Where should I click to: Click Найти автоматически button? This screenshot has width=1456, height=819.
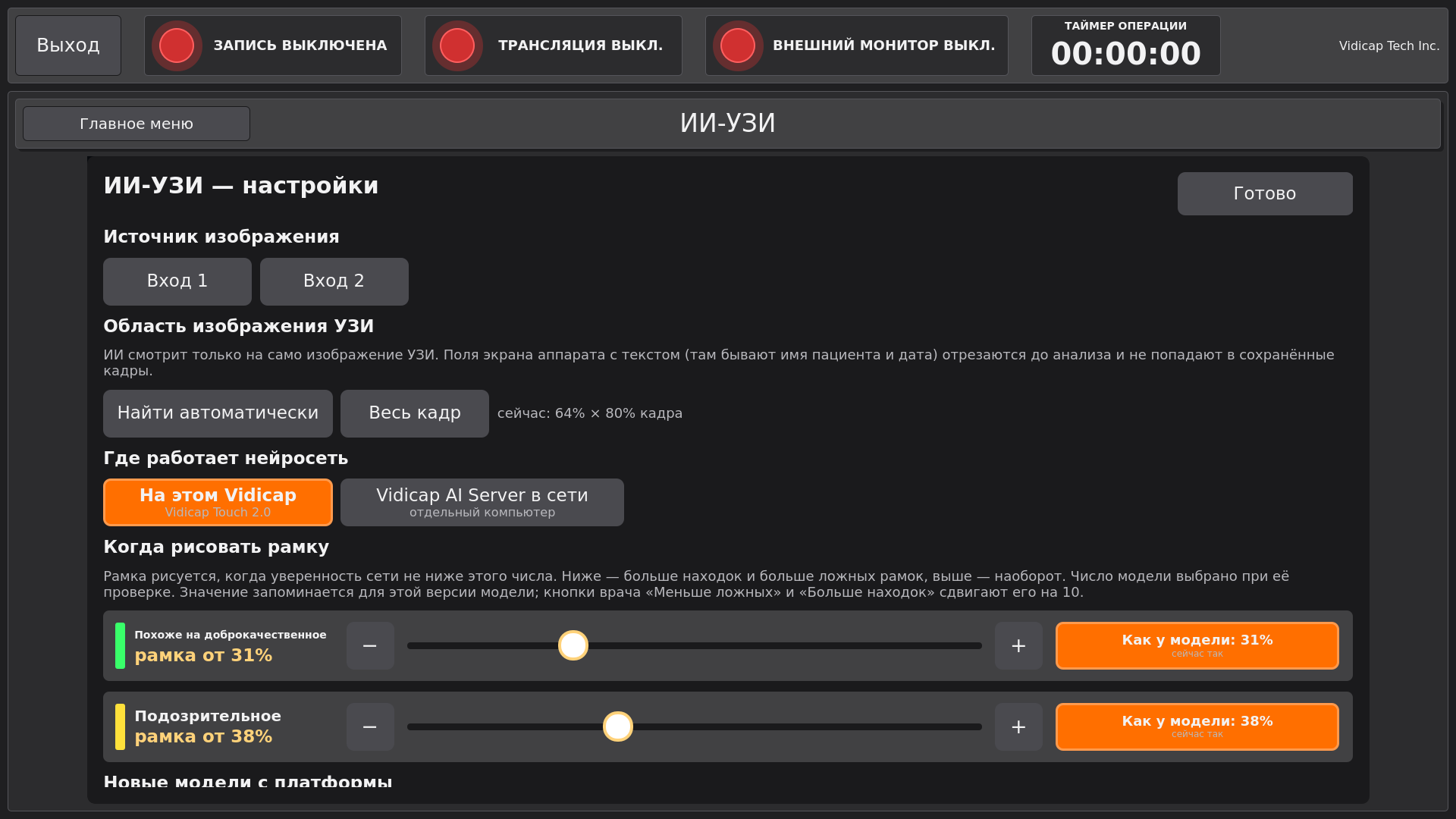[218, 413]
